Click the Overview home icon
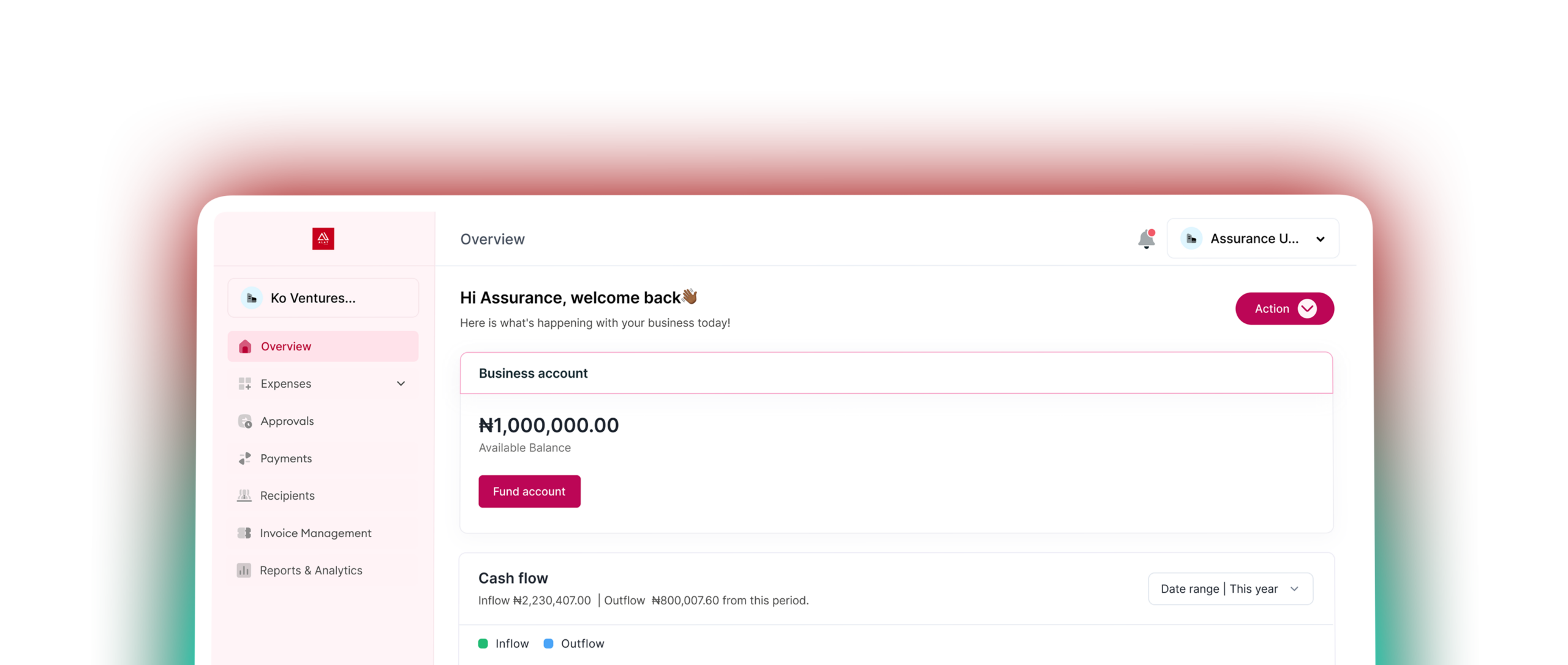This screenshot has width=1568, height=665. pyautogui.click(x=245, y=347)
